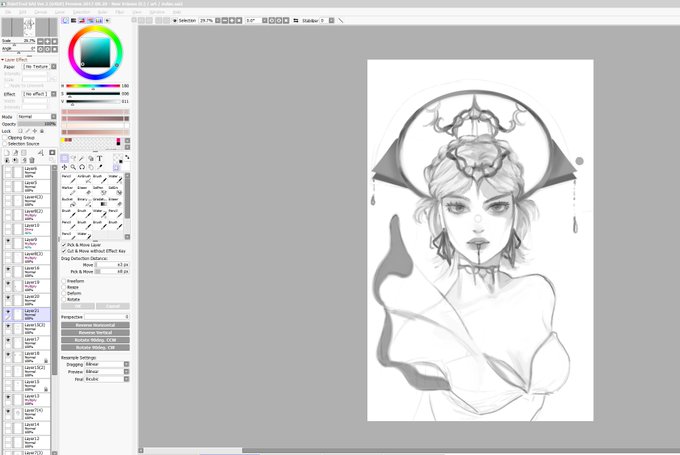Screen dimensions: 680x455
Task: Adjust the layer Opacity slider
Action: tap(37, 124)
